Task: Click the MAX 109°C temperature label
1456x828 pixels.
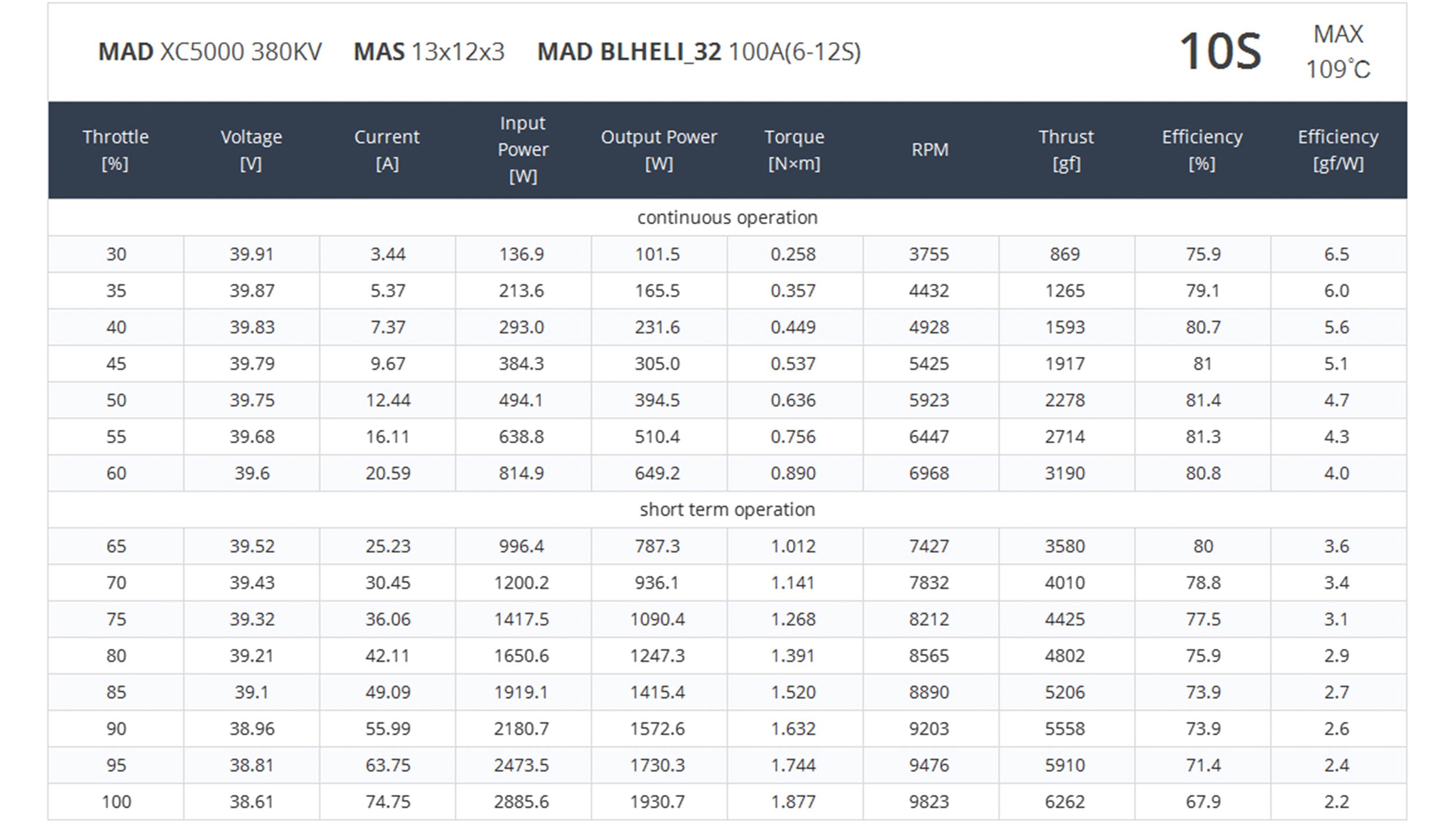Action: click(x=1338, y=52)
